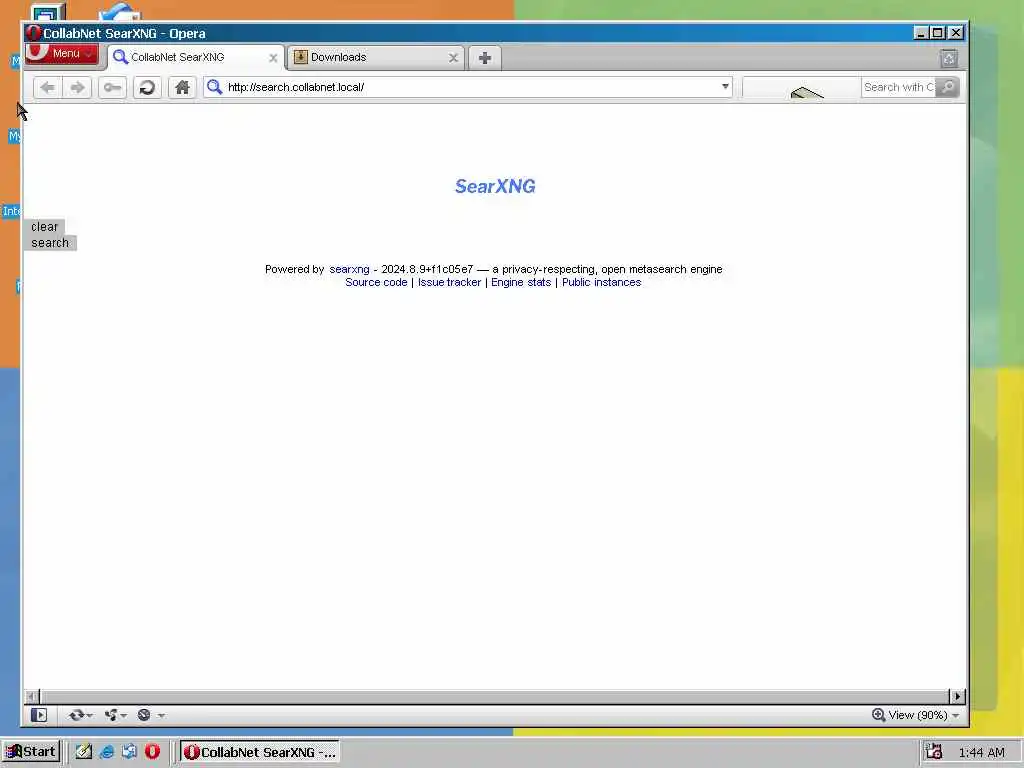Viewport: 1024px width, 768px height.
Task: Click the SearXNG logo heading
Action: point(495,186)
